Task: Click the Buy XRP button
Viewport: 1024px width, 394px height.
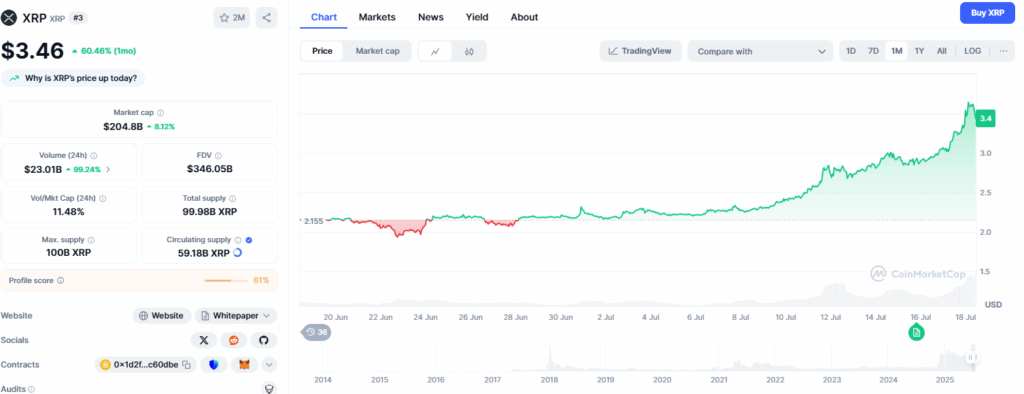Action: 987,12
